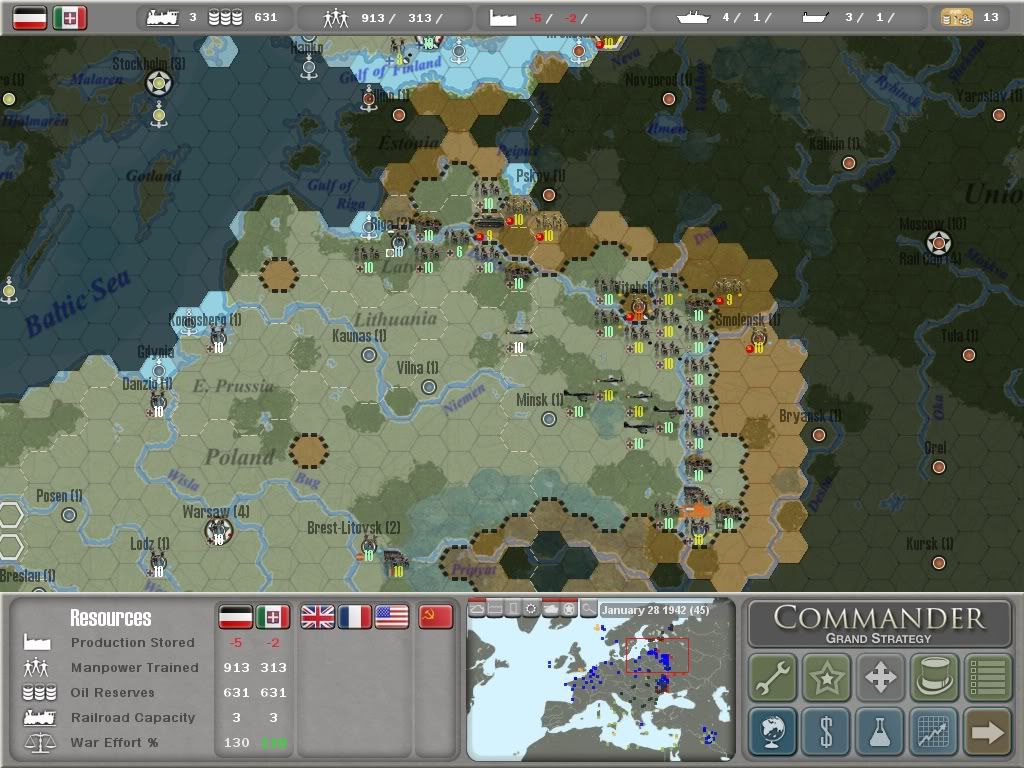The image size is (1024, 768).
Task: Click the War Effort % row label
Action: 114,743
